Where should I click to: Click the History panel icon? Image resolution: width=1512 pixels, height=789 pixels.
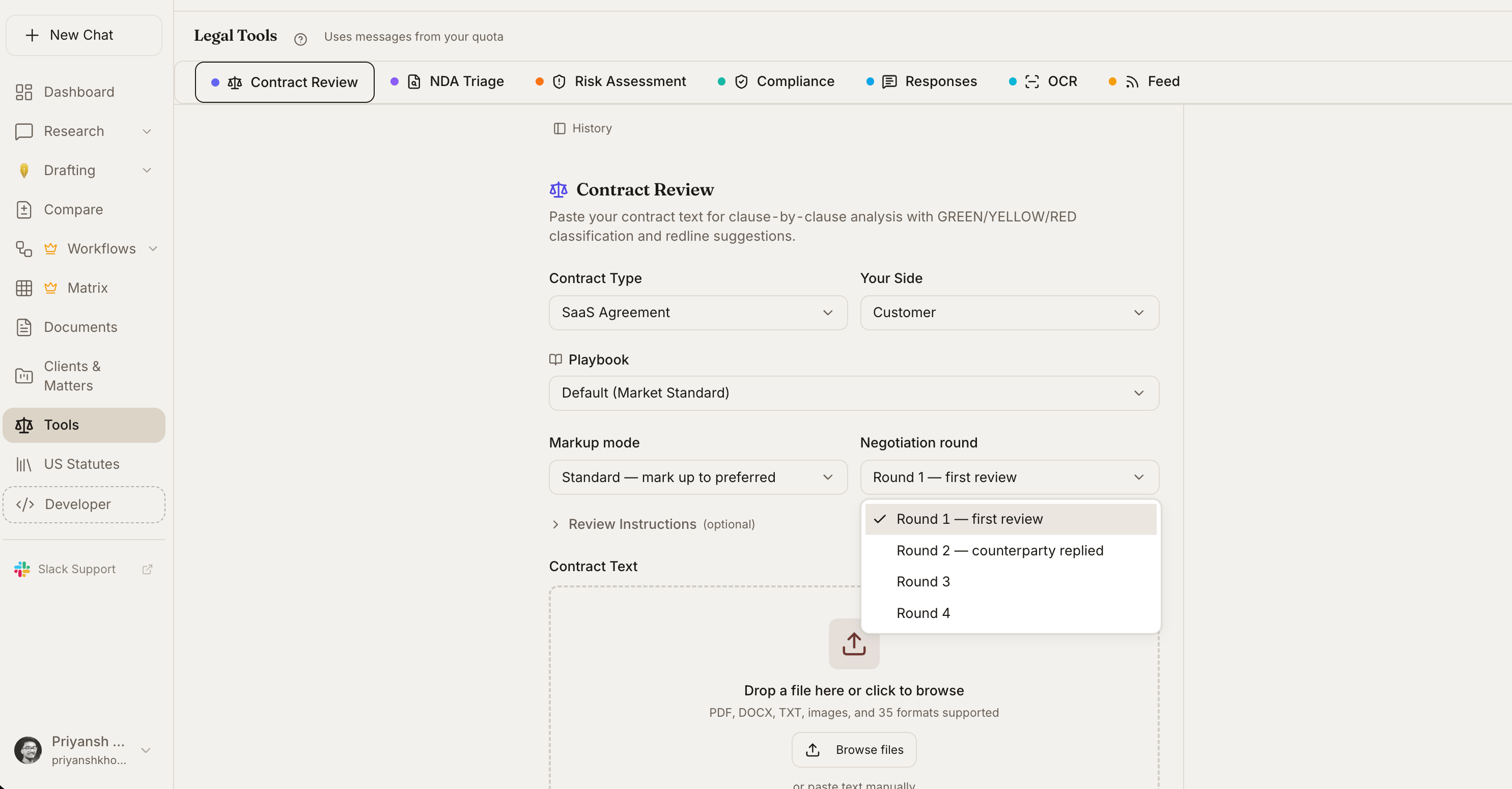559,129
